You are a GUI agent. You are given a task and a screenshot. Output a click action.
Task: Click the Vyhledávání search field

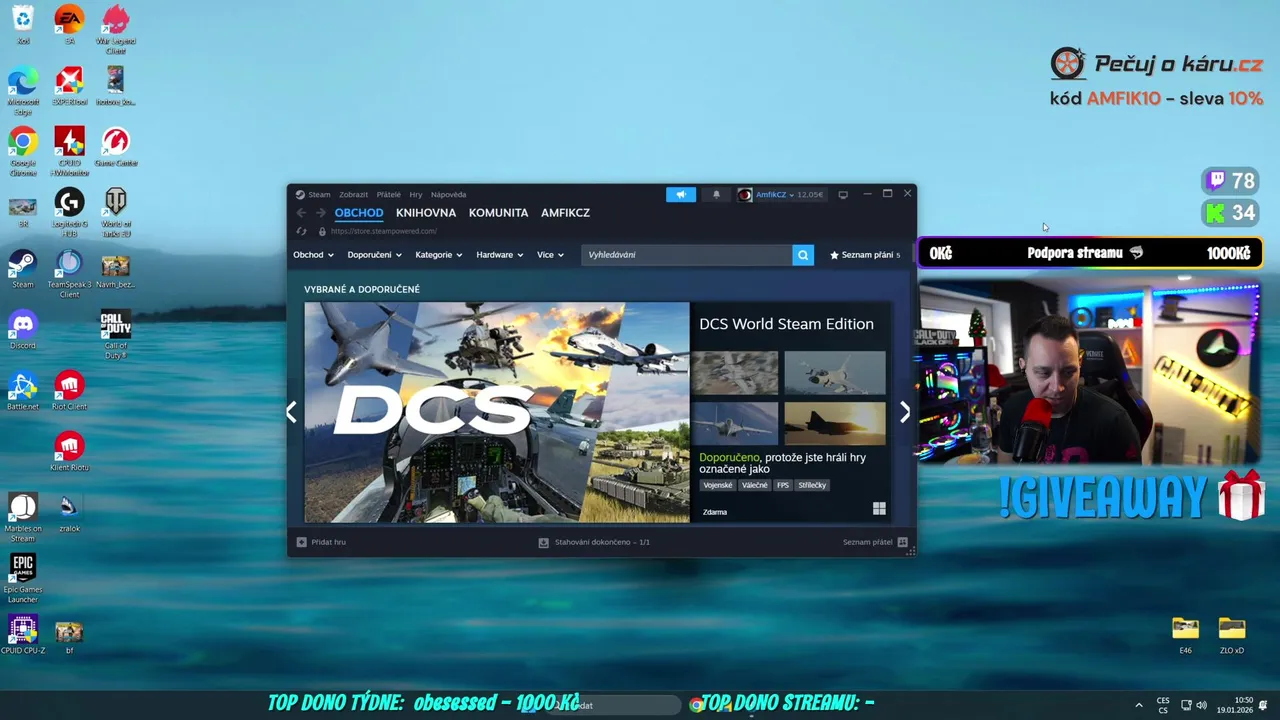[686, 255]
